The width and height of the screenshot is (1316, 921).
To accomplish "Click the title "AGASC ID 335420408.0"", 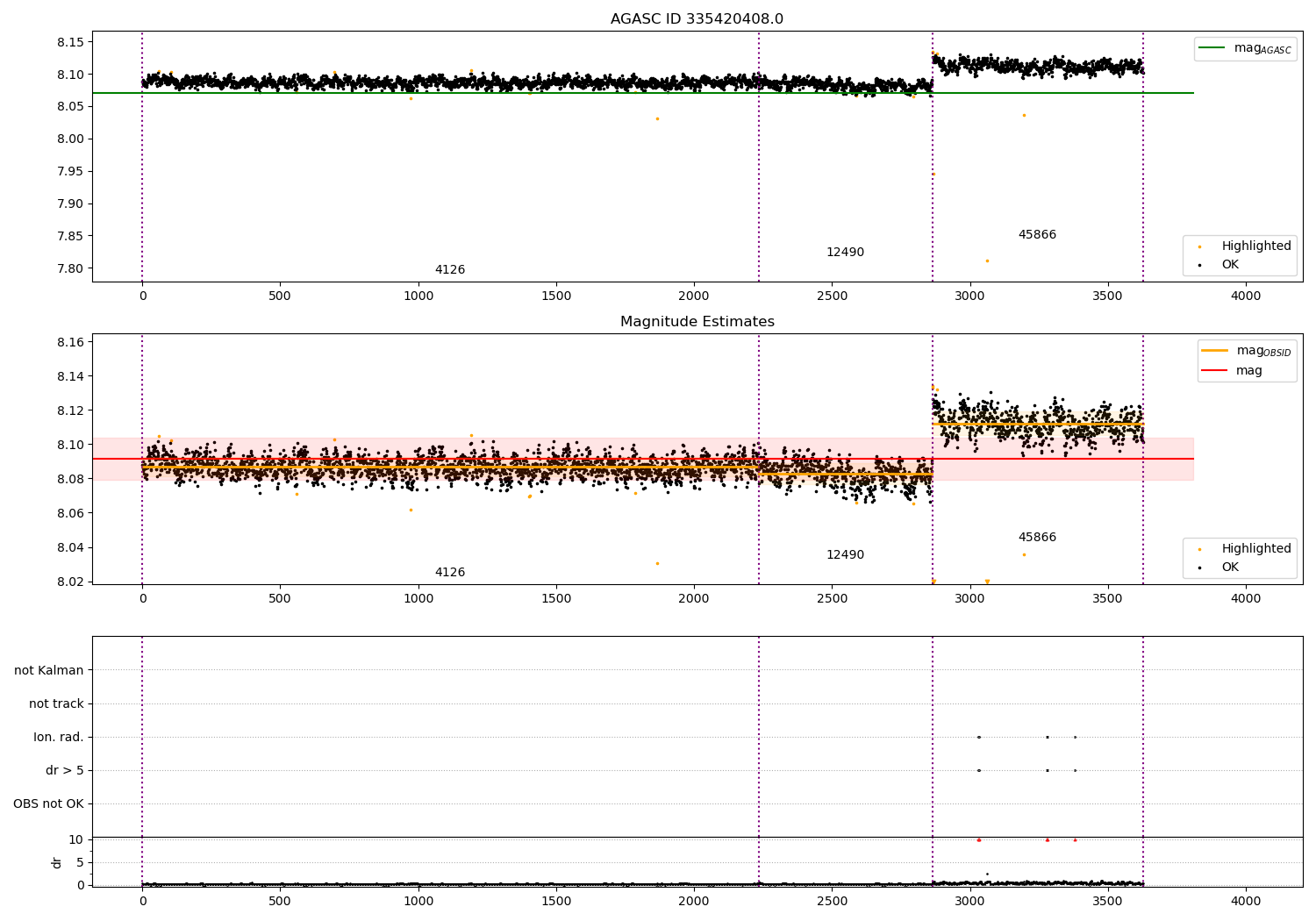I will click(x=697, y=19).
